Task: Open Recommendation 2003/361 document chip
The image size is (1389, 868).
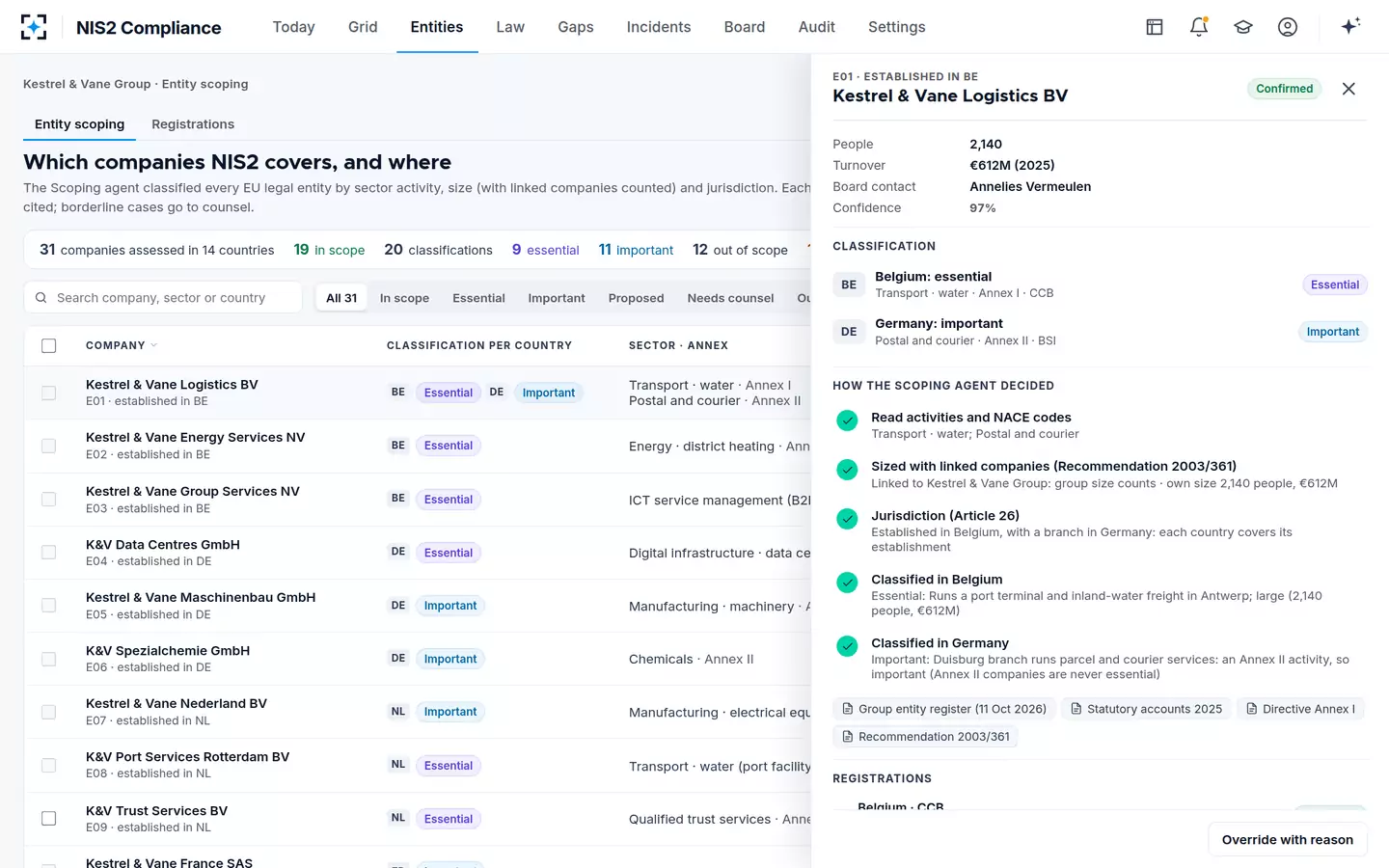Action: (925, 737)
